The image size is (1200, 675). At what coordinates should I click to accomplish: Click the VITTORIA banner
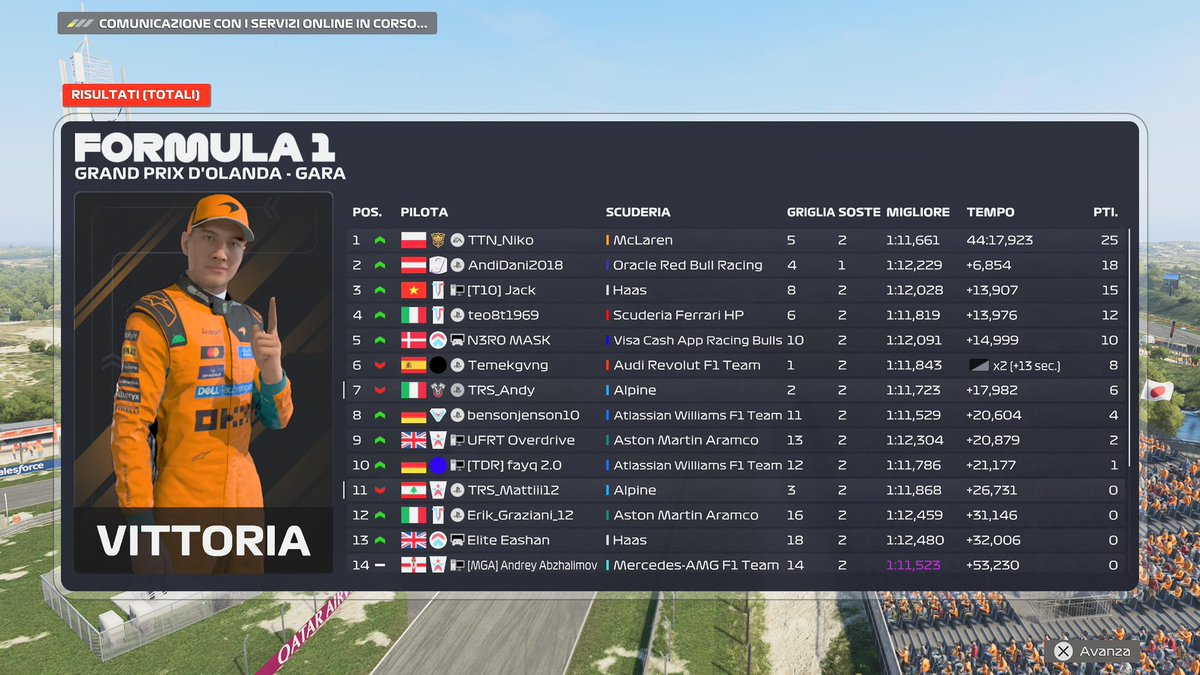[x=204, y=540]
